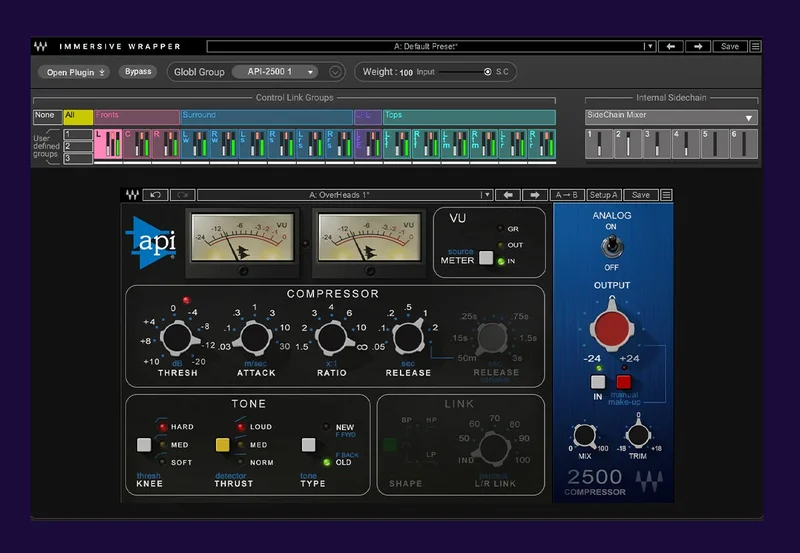Cycle the thresh KNEE selector button
This screenshot has height=553, width=800.
point(144,445)
